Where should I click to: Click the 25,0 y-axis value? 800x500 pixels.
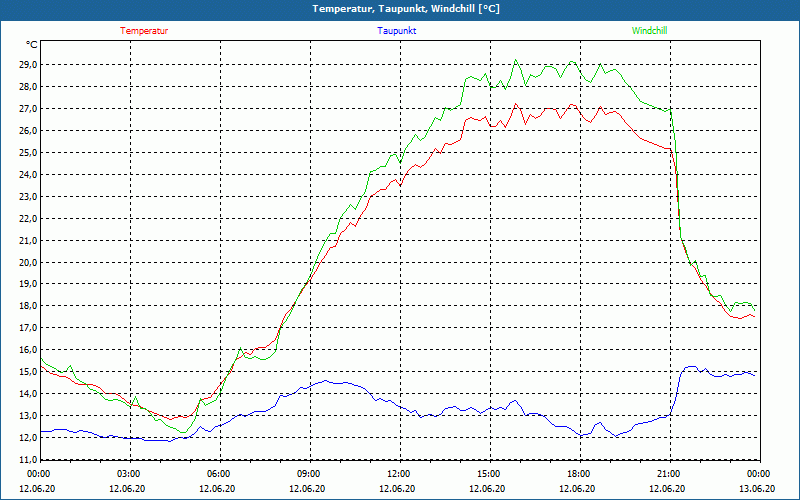(x=29, y=153)
